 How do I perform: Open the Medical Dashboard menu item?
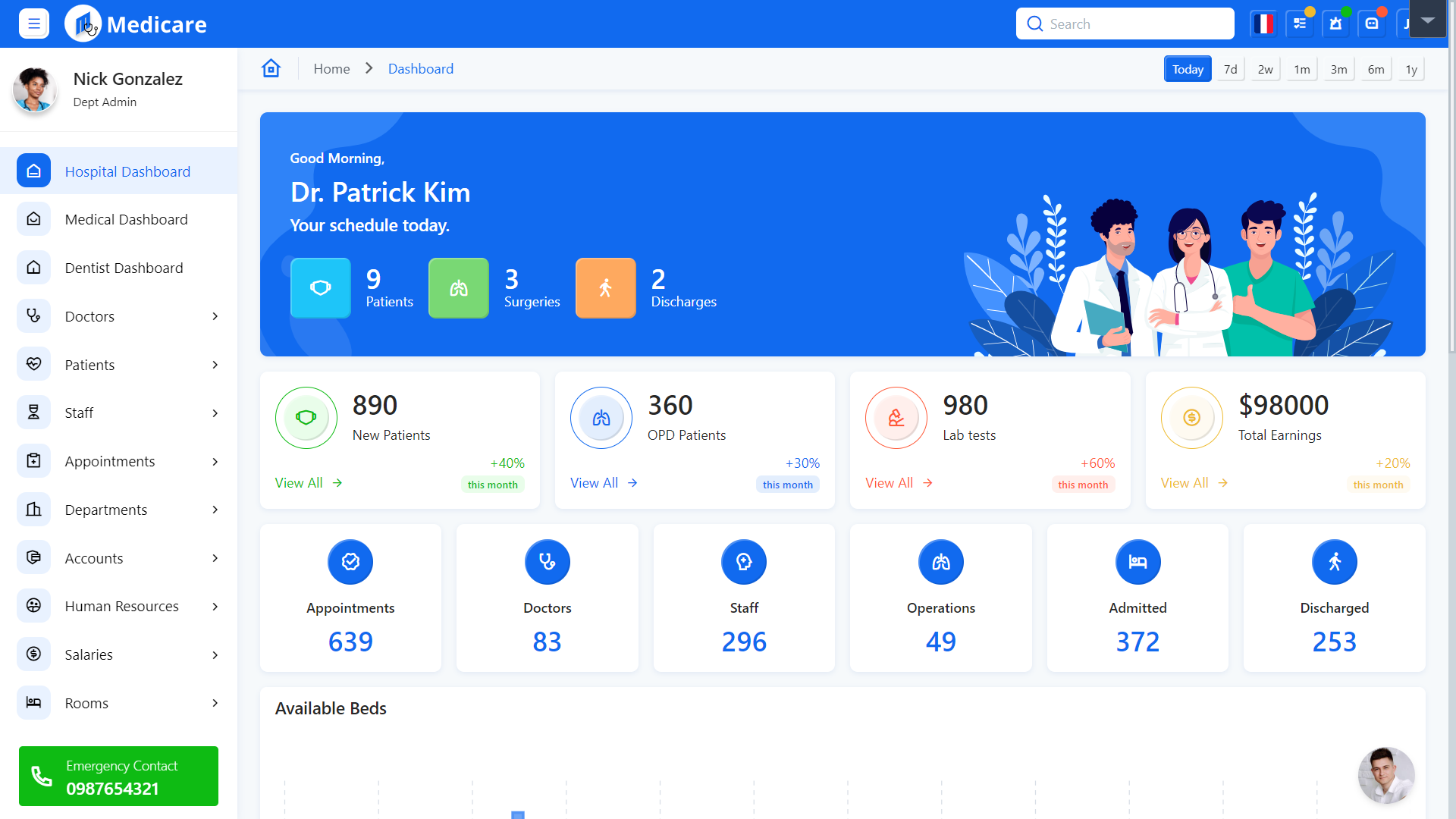pyautogui.click(x=126, y=219)
